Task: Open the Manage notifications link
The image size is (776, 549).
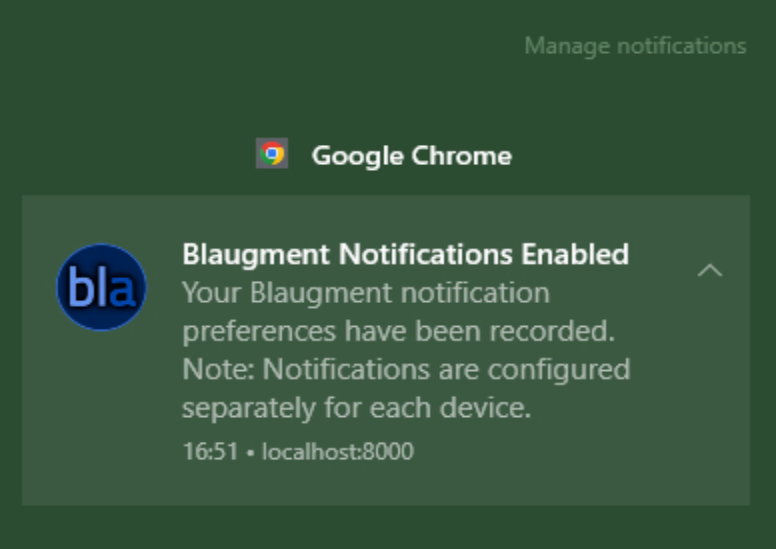Action: pyautogui.click(x=635, y=47)
